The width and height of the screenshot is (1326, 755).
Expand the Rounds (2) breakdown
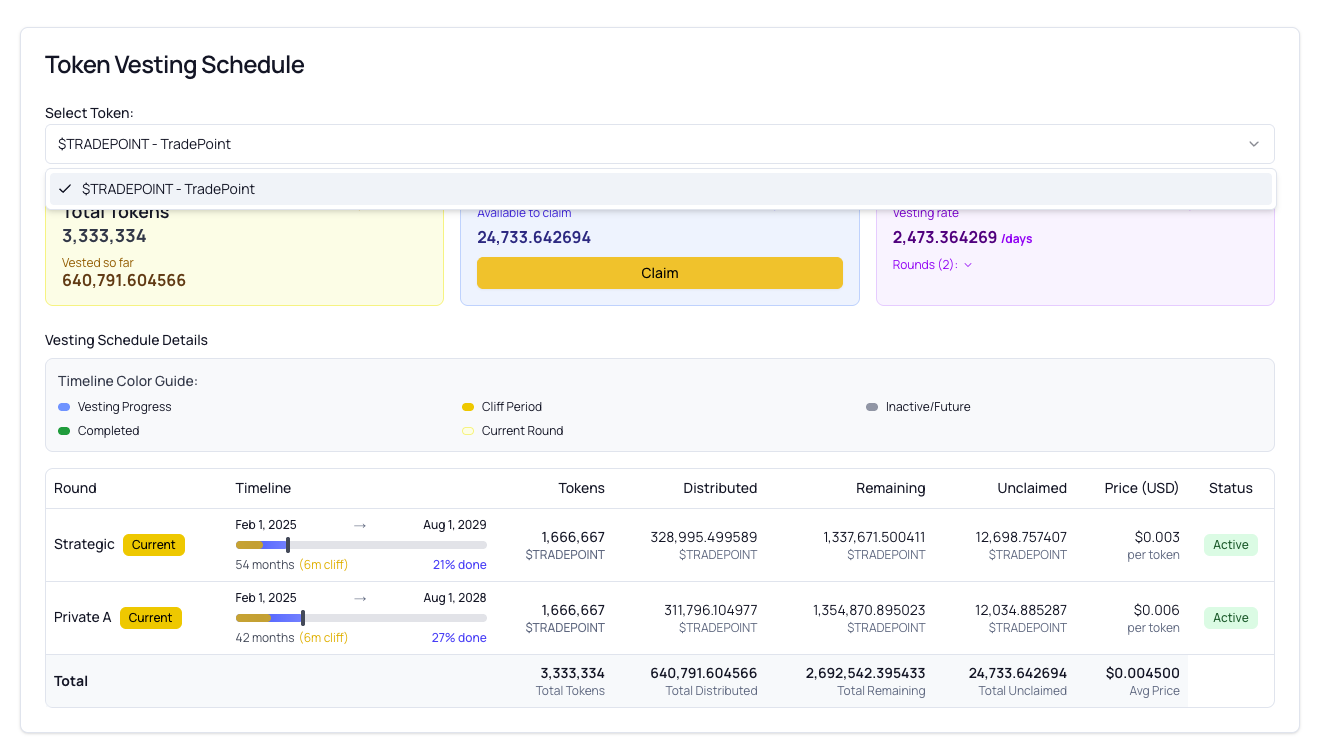pos(931,264)
